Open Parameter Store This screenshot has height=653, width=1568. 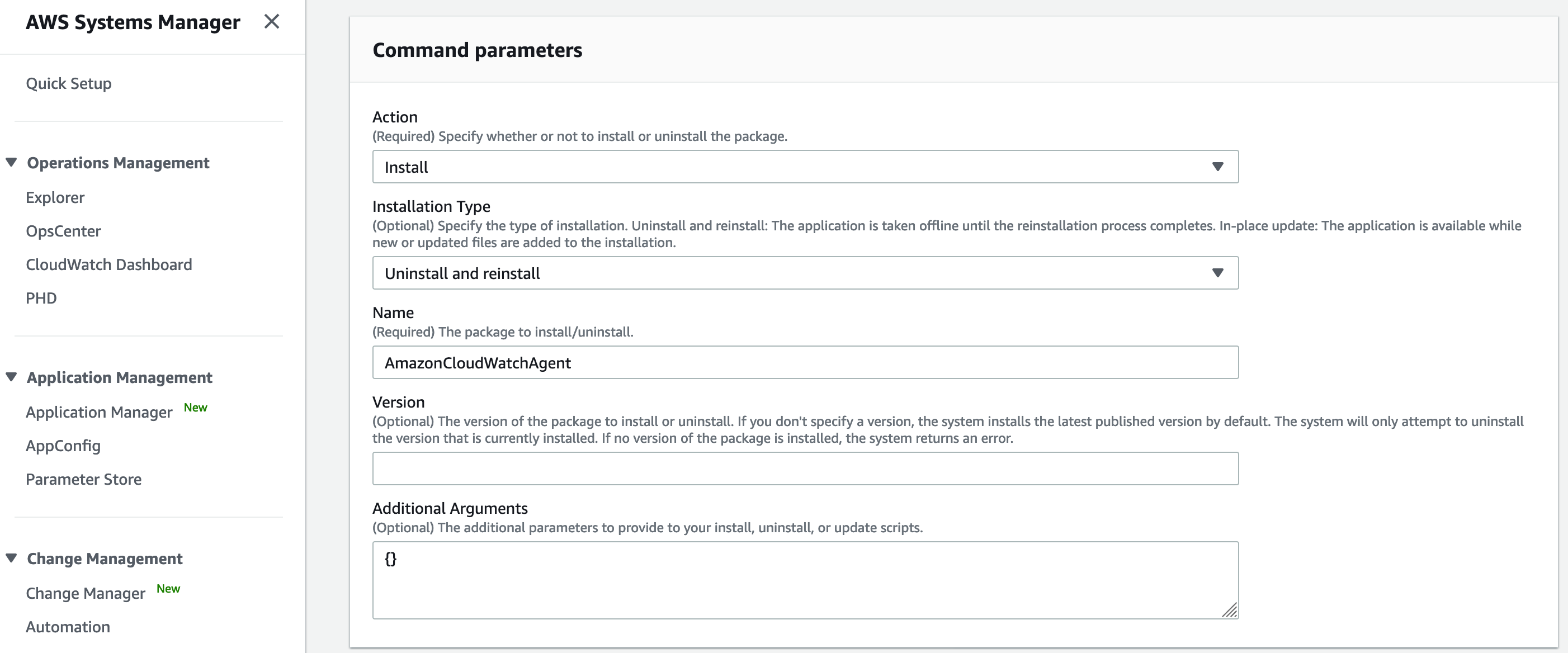(83, 480)
